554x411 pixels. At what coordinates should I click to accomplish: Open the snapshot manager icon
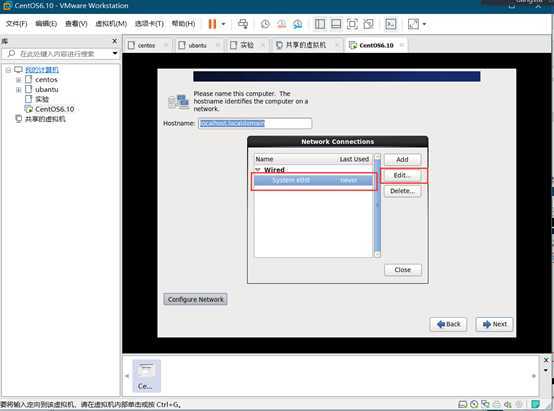(x=297, y=24)
